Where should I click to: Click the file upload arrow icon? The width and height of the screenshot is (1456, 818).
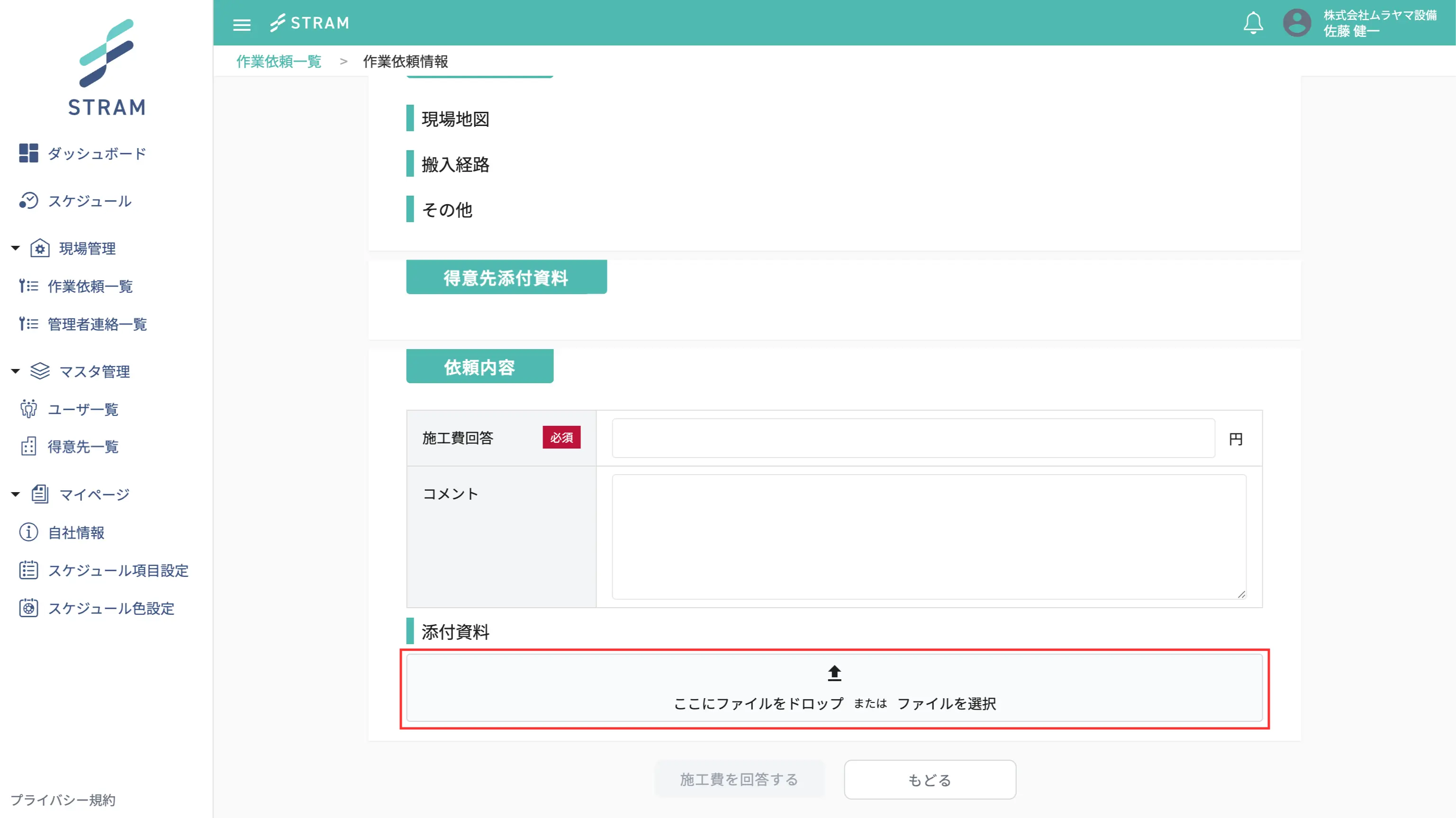click(x=834, y=673)
